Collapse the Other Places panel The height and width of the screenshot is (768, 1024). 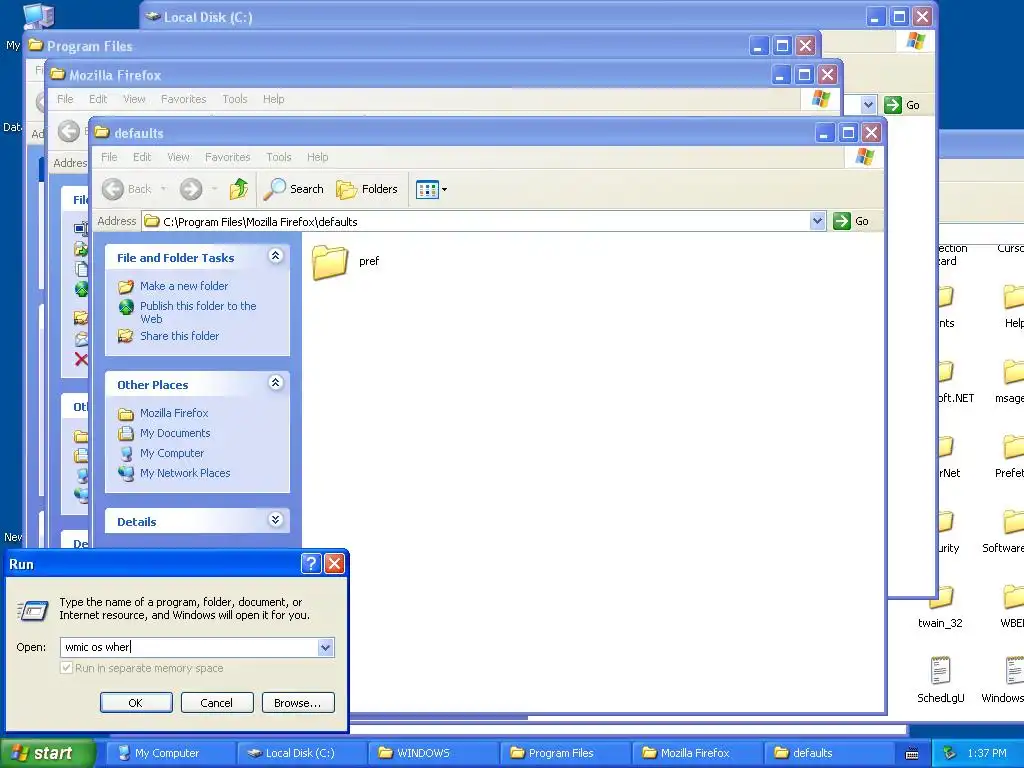(x=276, y=383)
